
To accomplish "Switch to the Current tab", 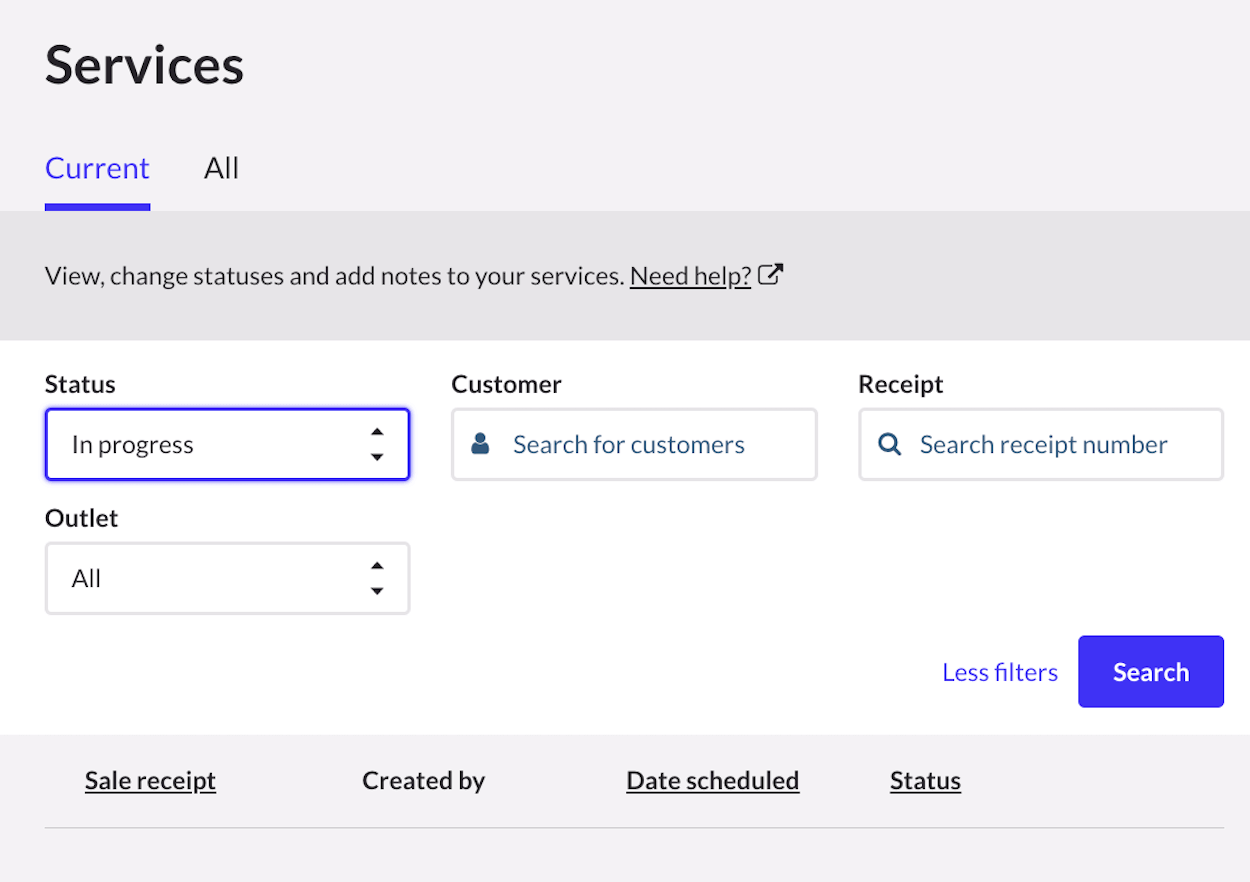I will [x=97, y=168].
